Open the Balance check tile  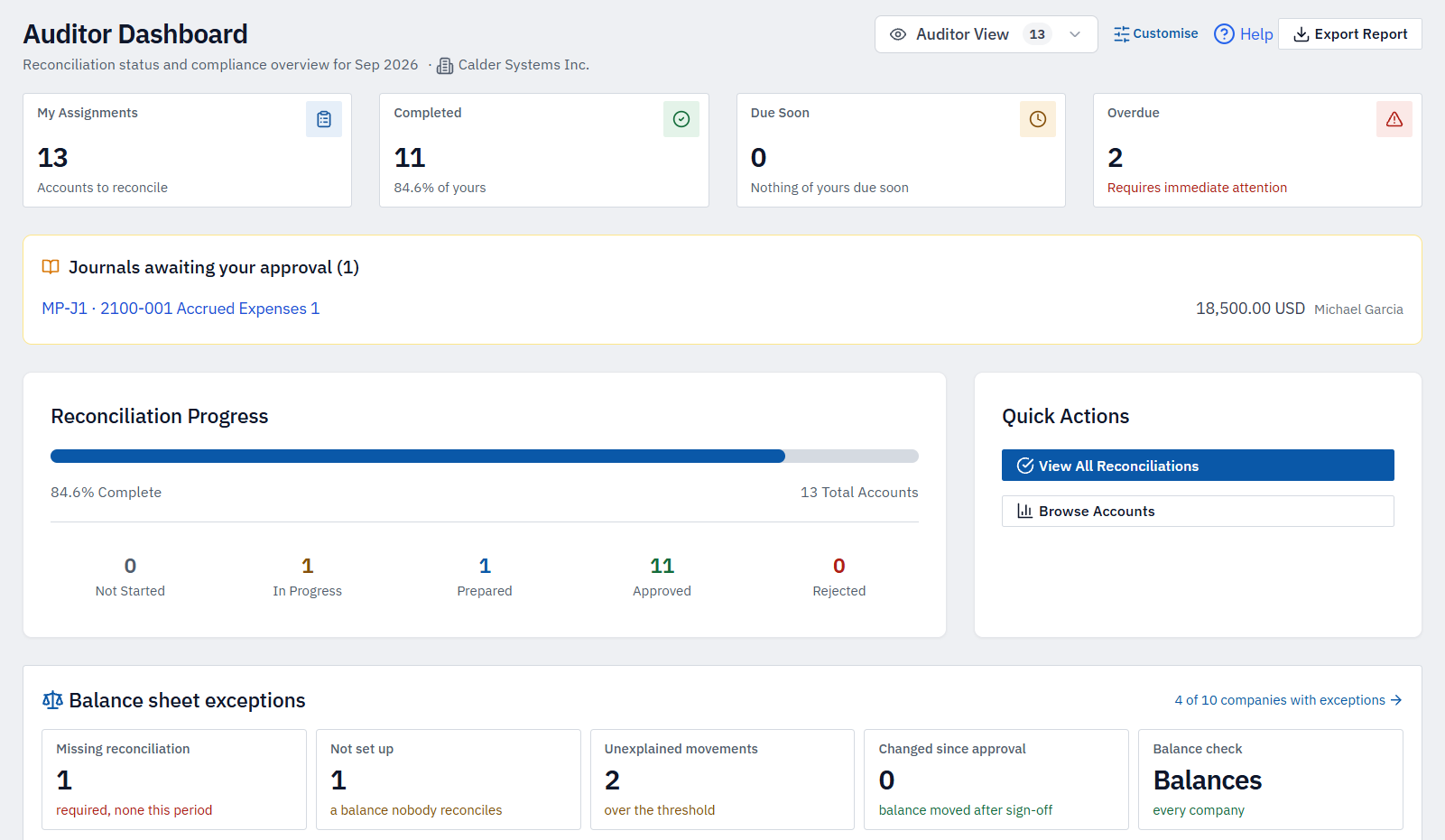tap(1271, 780)
